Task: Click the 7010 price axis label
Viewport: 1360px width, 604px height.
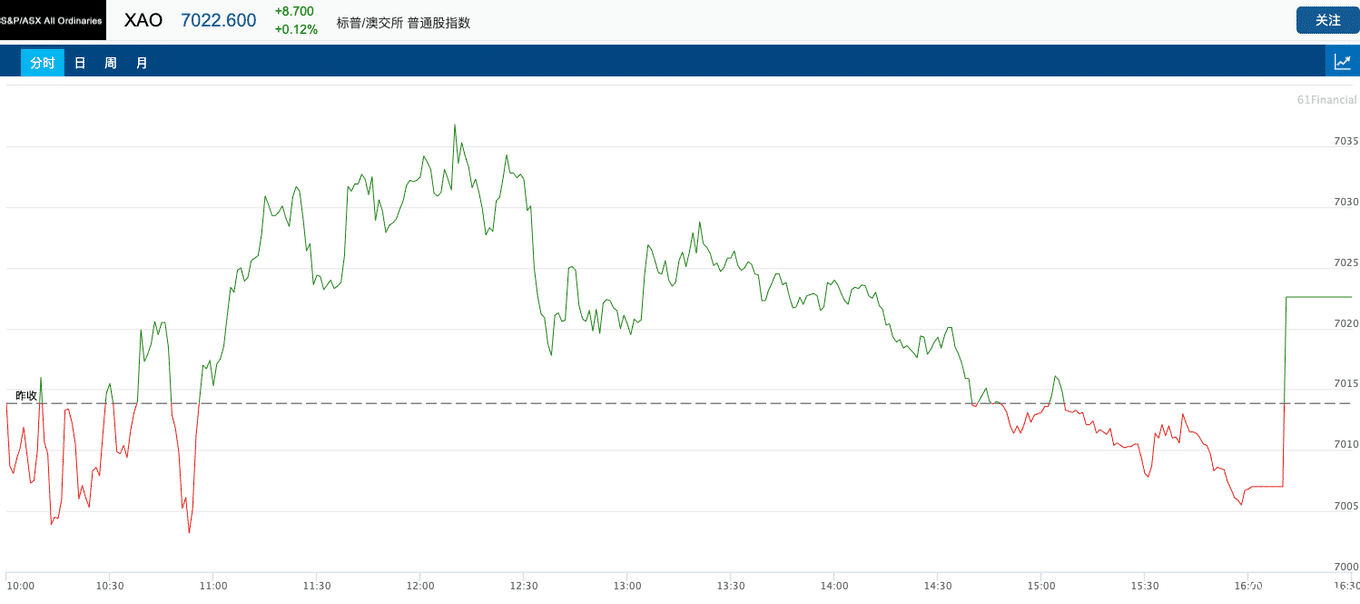Action: tap(1345, 444)
